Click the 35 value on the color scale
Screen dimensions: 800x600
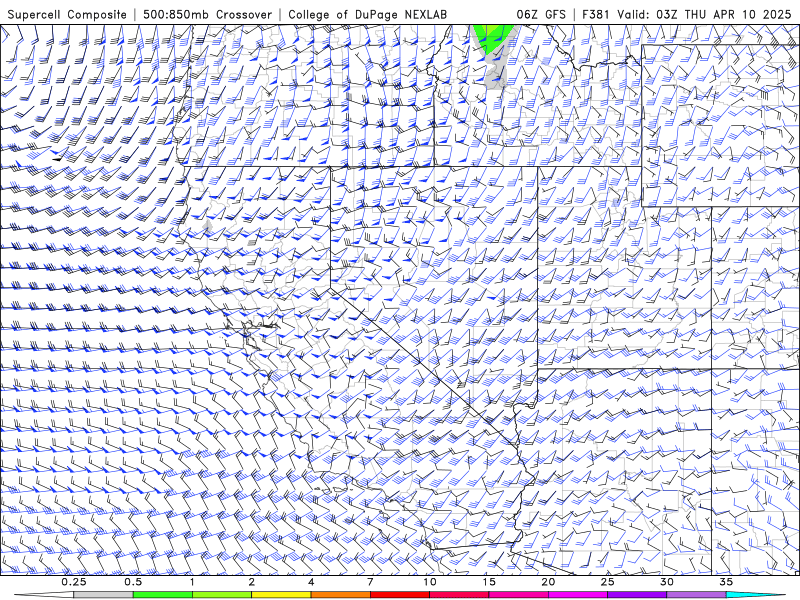tap(726, 582)
